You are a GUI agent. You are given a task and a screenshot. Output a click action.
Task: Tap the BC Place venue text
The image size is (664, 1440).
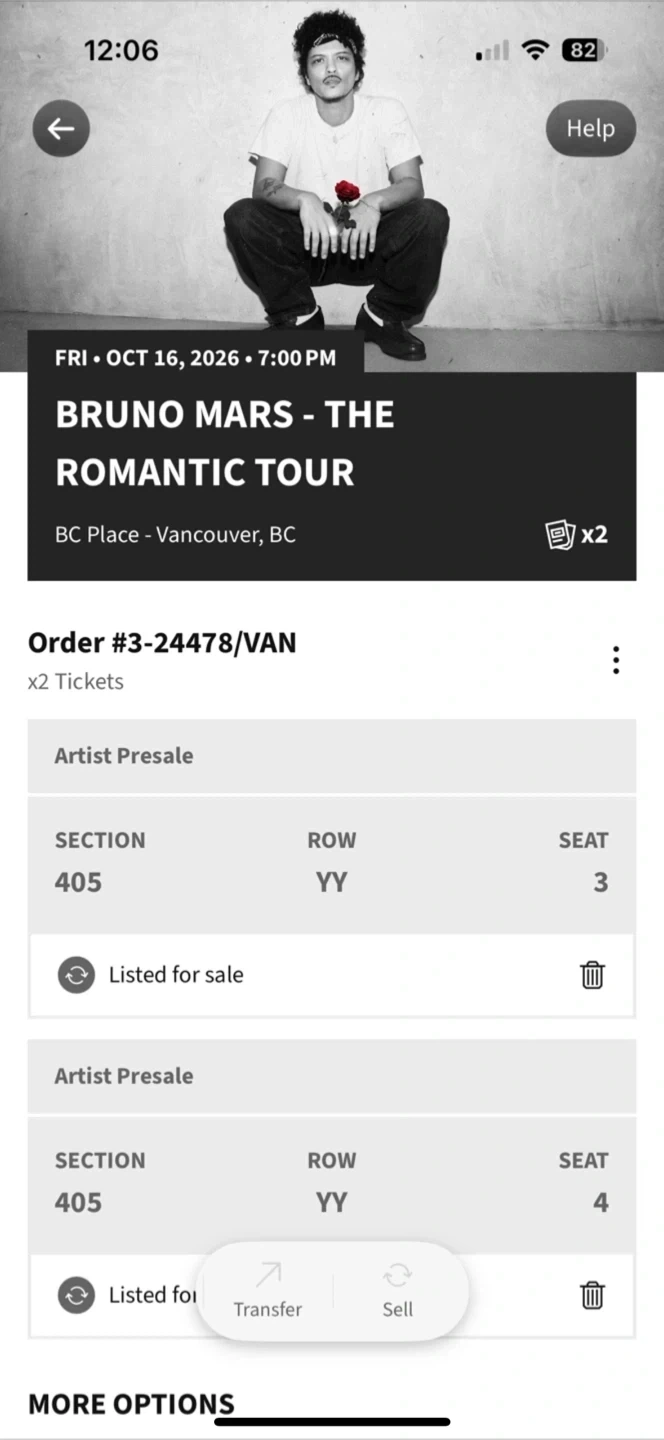(175, 534)
